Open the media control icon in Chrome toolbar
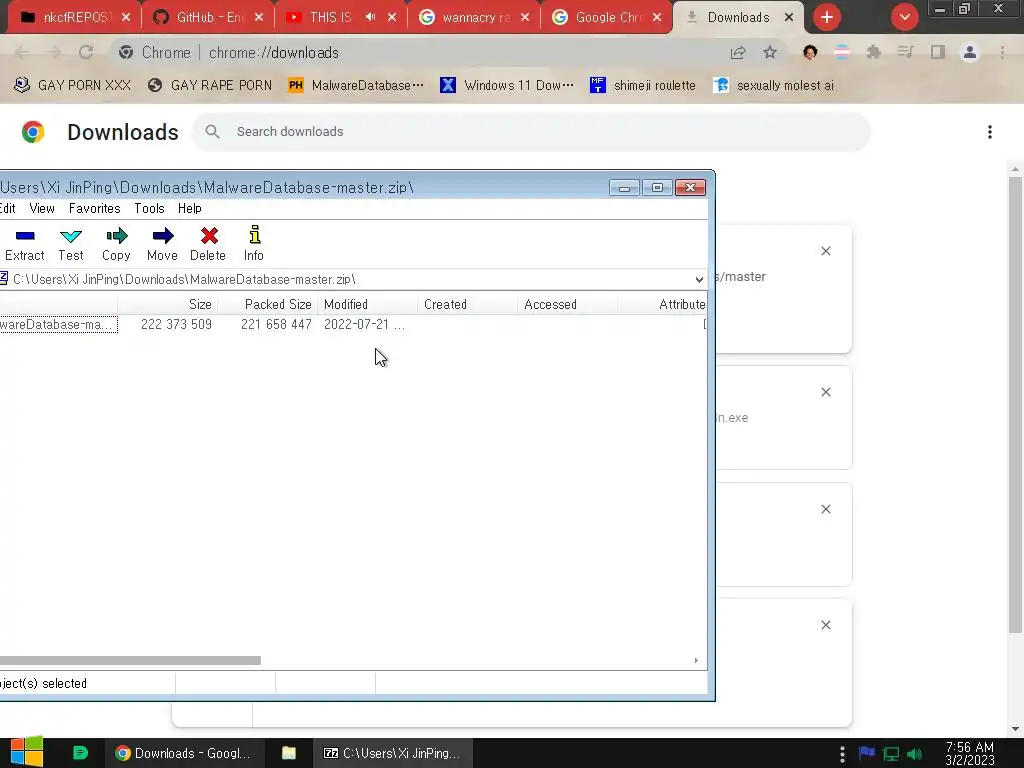Viewport: 1024px width, 768px height. click(x=905, y=53)
